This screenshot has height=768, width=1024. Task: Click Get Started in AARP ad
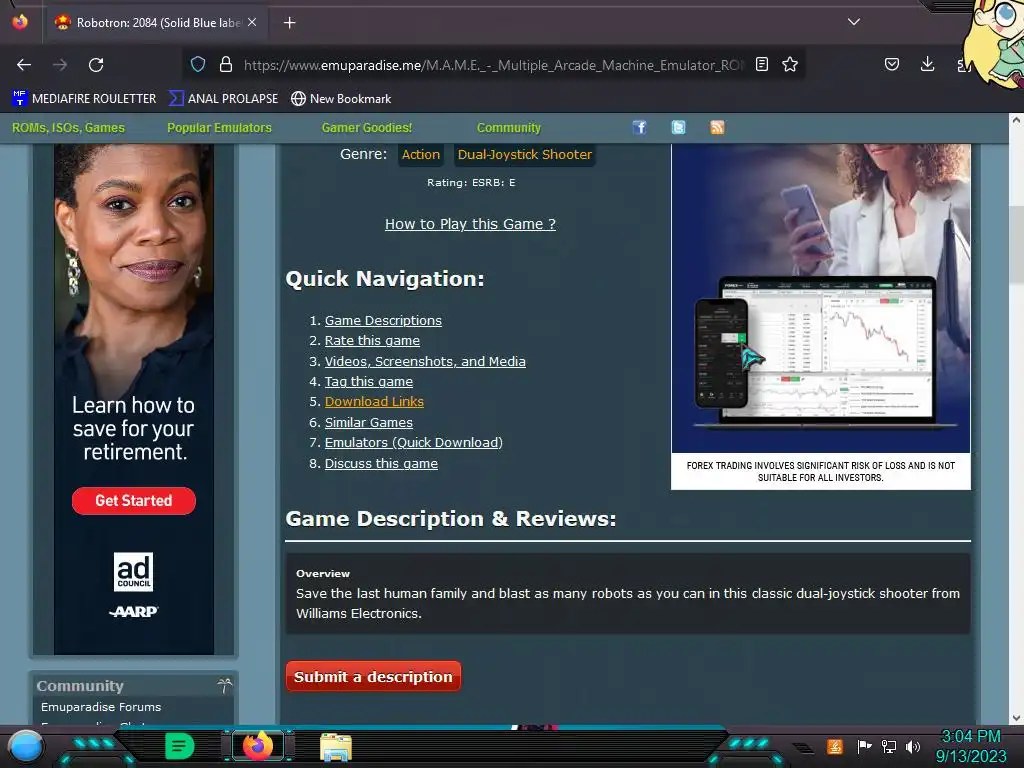coord(134,501)
